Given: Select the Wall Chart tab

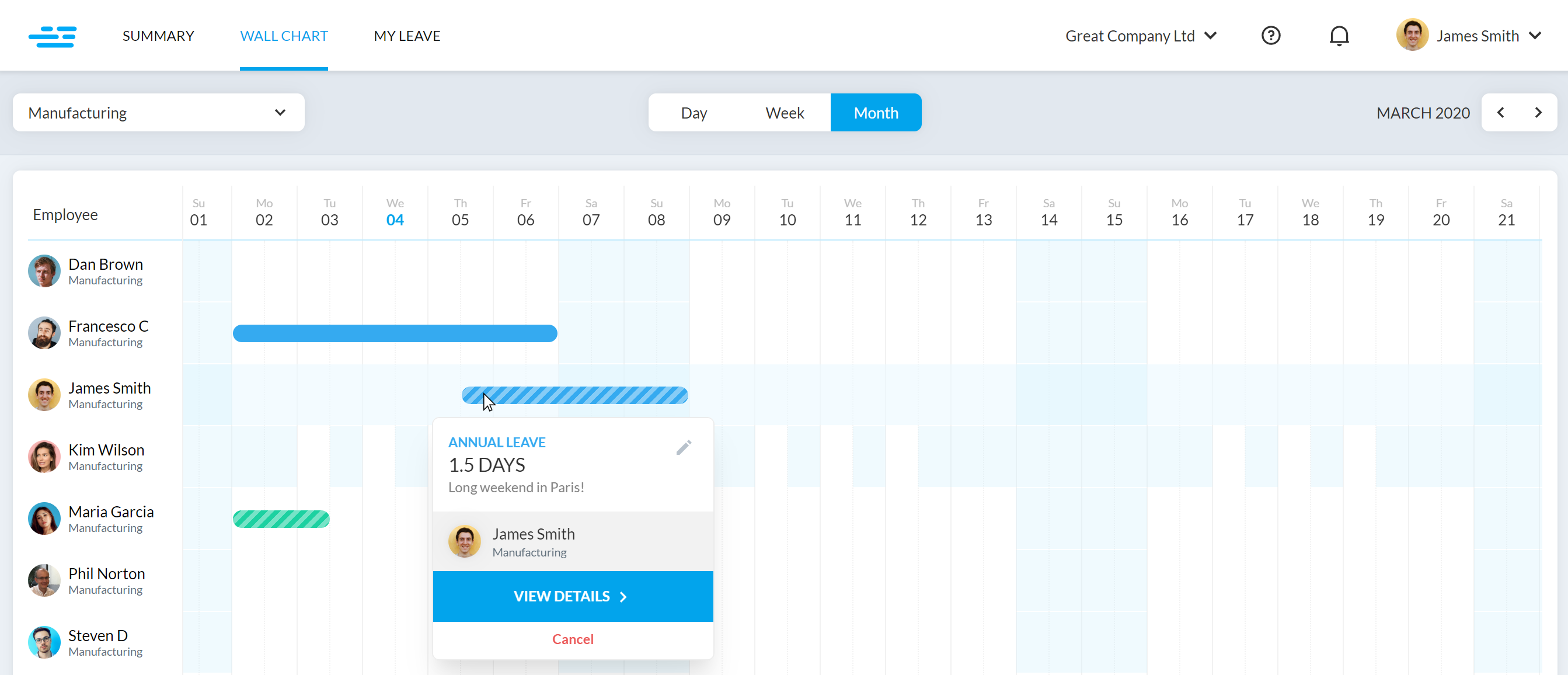Looking at the screenshot, I should [x=284, y=36].
